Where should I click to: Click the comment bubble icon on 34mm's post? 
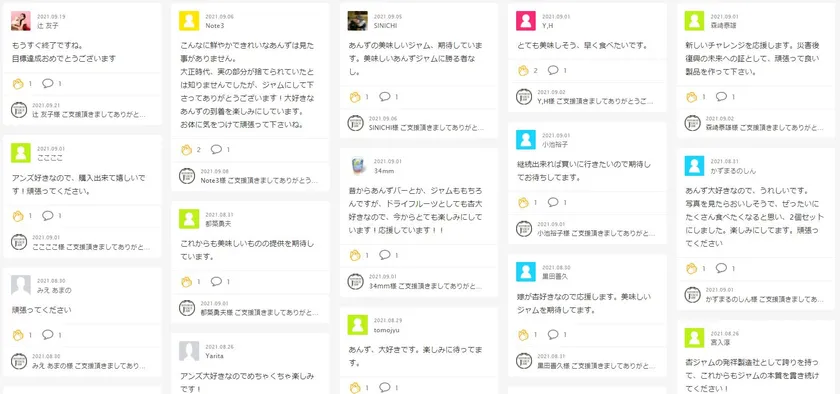385,255
